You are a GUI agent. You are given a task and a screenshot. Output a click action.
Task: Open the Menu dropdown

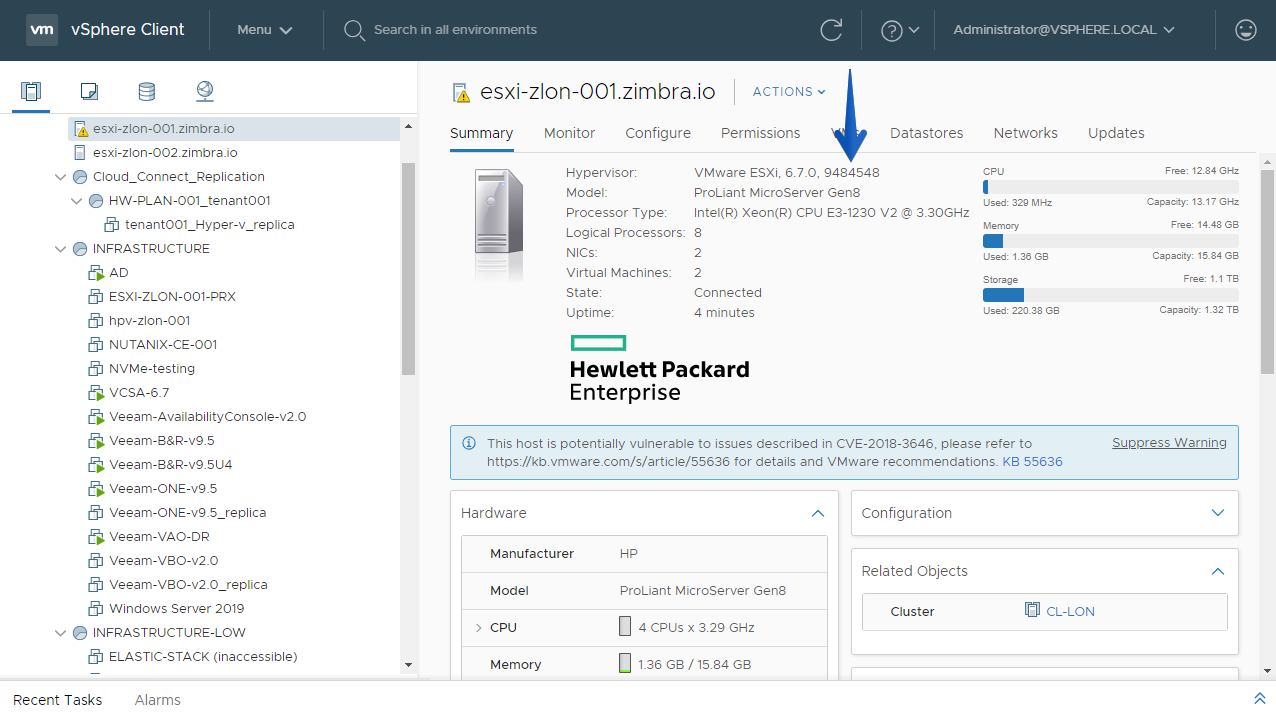pos(265,30)
